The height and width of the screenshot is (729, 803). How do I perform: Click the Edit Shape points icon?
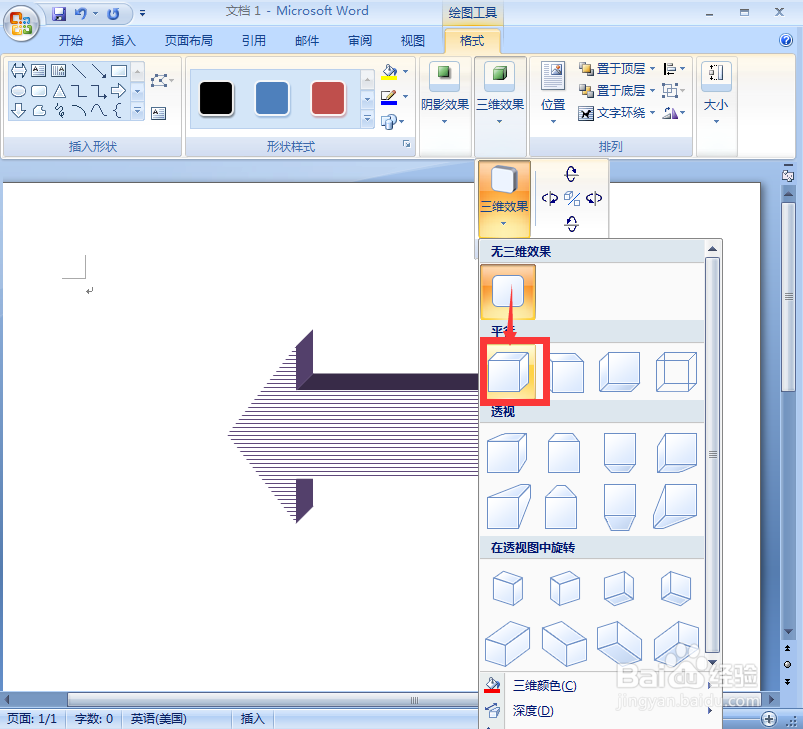[160, 81]
